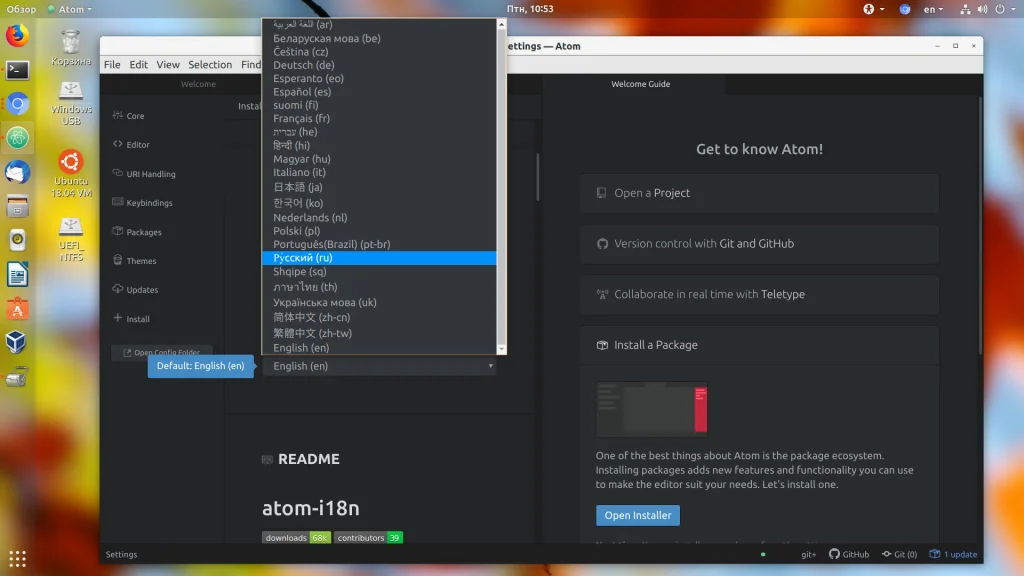Open the Selection menu
Viewport: 1024px width, 576px height.
coord(210,65)
